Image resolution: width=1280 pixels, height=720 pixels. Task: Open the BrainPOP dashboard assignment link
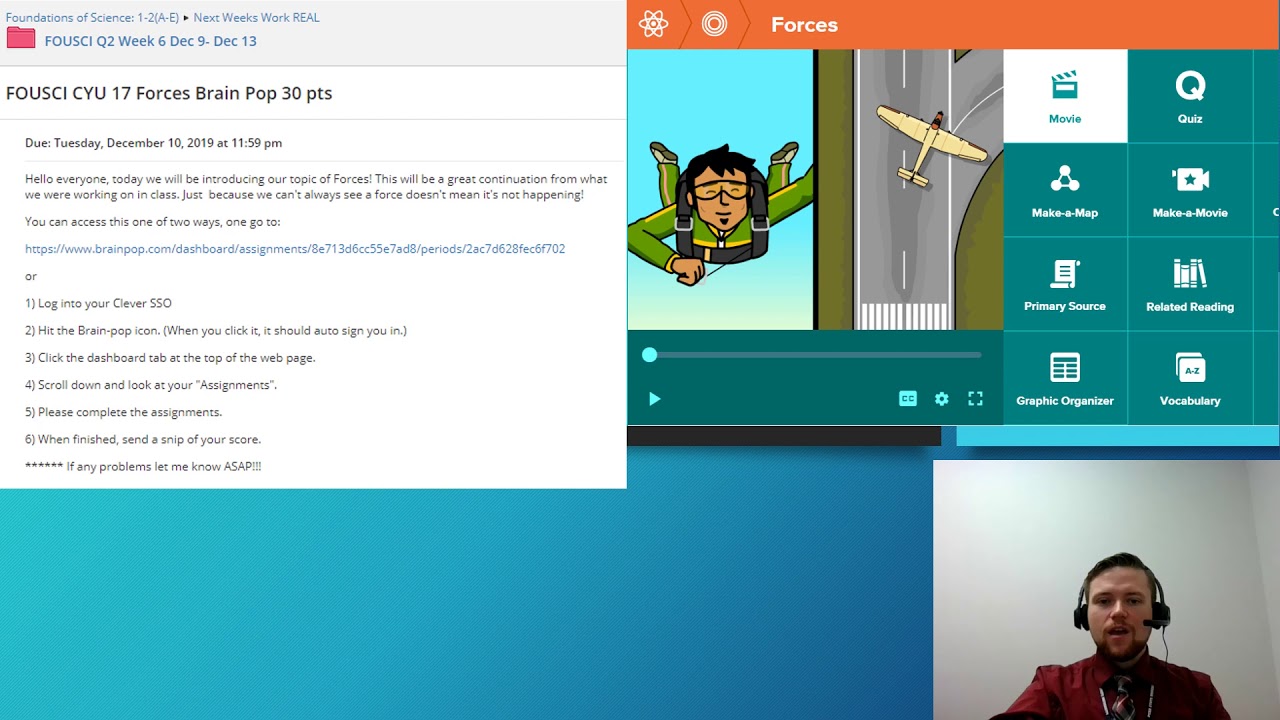(x=295, y=249)
